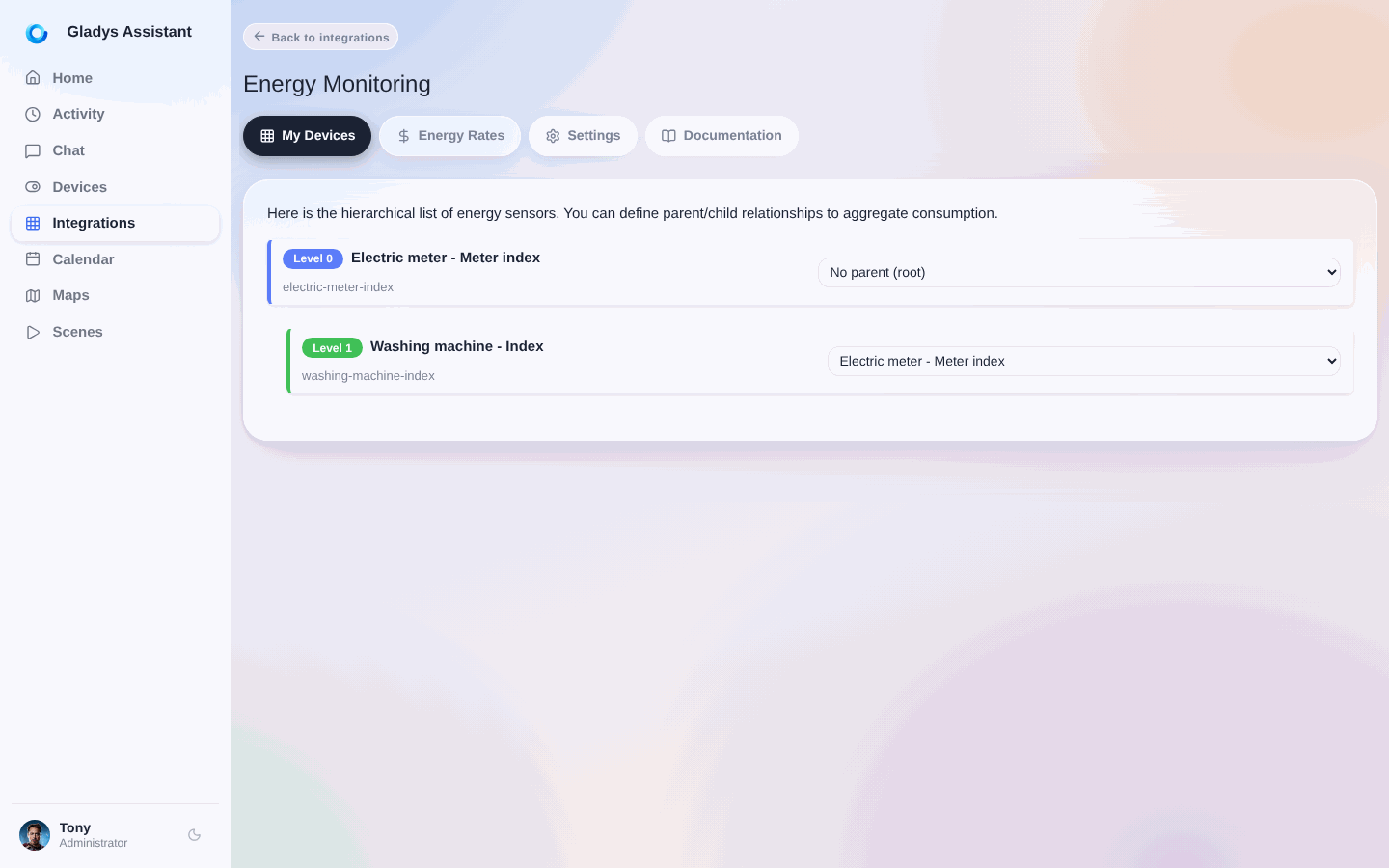Open parent dropdown for Electric meter index
Image resolution: width=1389 pixels, height=868 pixels.
pos(1079,272)
